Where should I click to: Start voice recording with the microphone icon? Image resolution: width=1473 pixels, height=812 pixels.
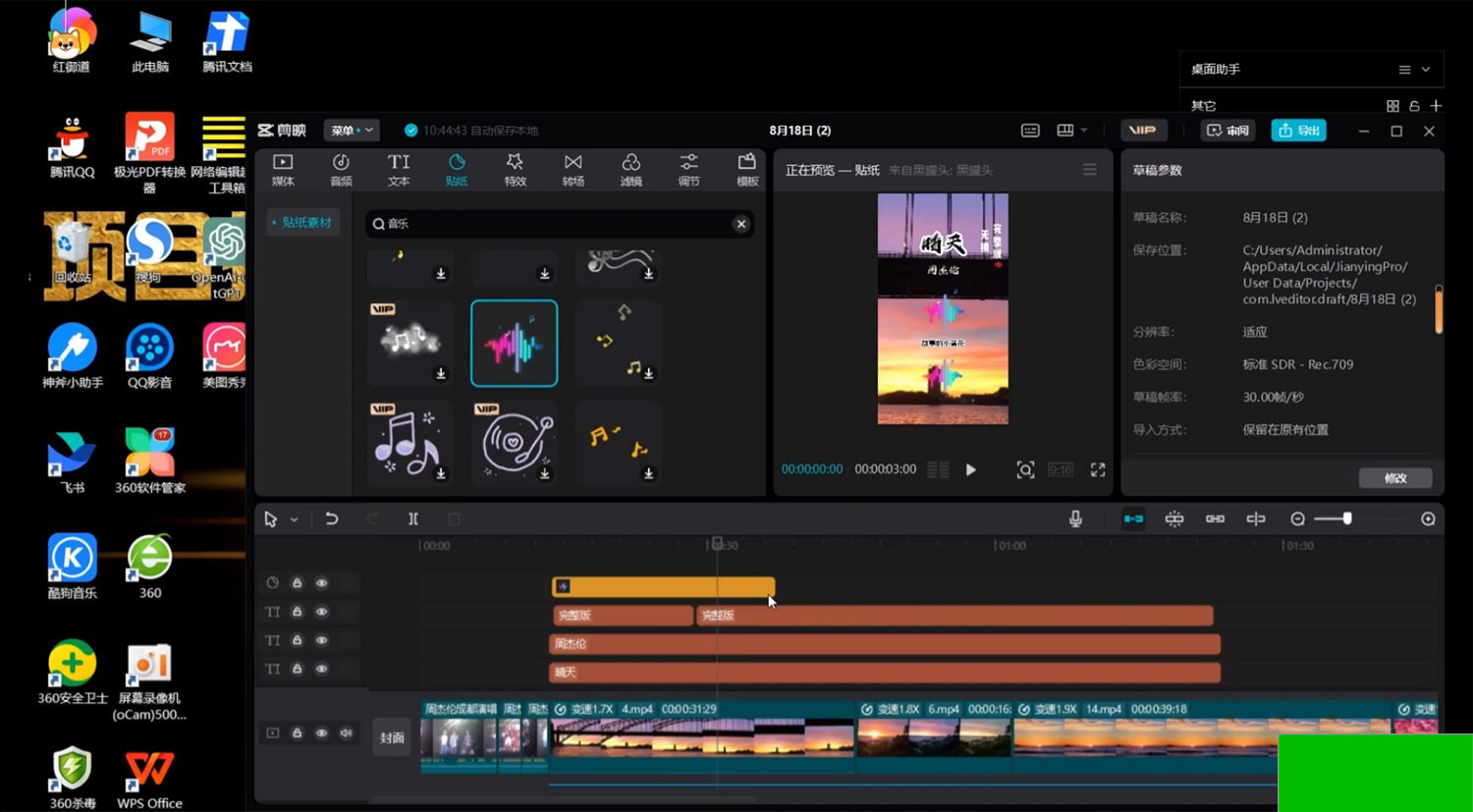coord(1075,518)
